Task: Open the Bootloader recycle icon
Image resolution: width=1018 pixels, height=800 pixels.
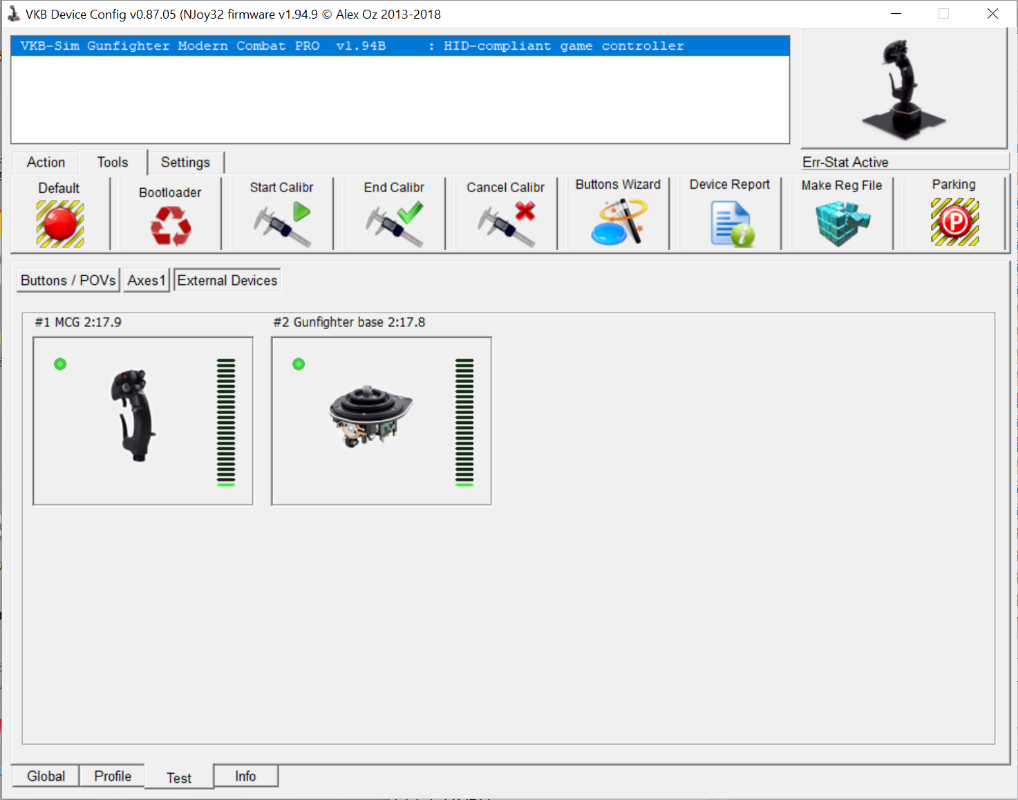Action: [x=171, y=226]
